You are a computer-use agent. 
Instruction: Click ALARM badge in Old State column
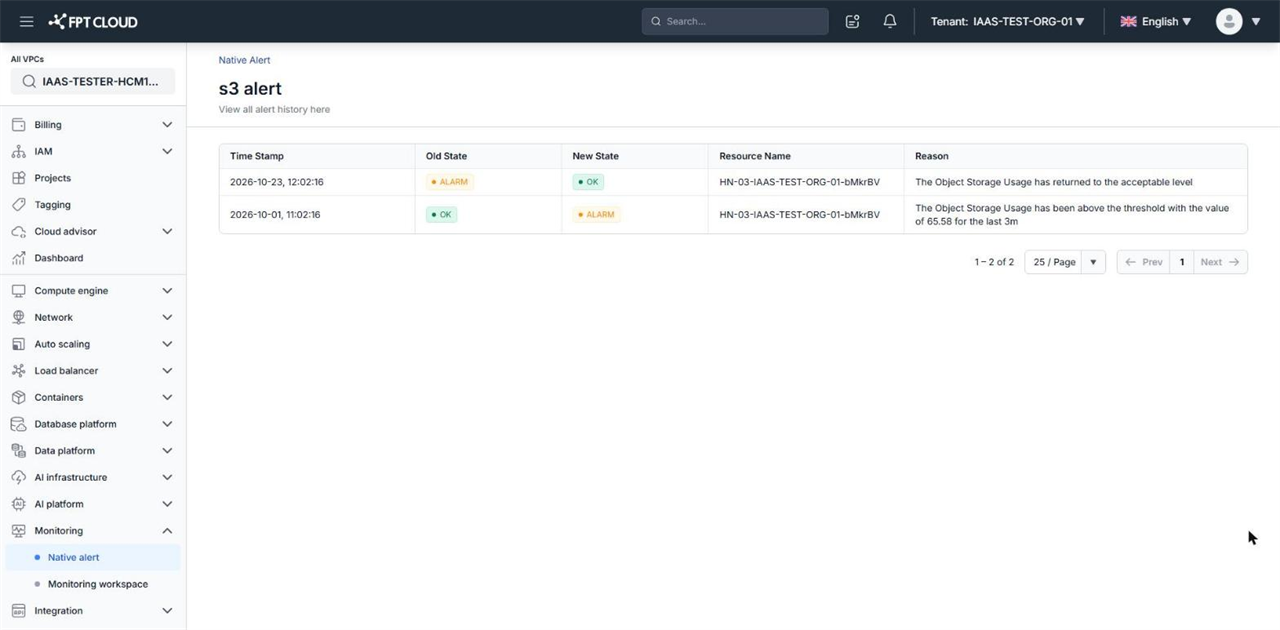pyautogui.click(x=449, y=182)
